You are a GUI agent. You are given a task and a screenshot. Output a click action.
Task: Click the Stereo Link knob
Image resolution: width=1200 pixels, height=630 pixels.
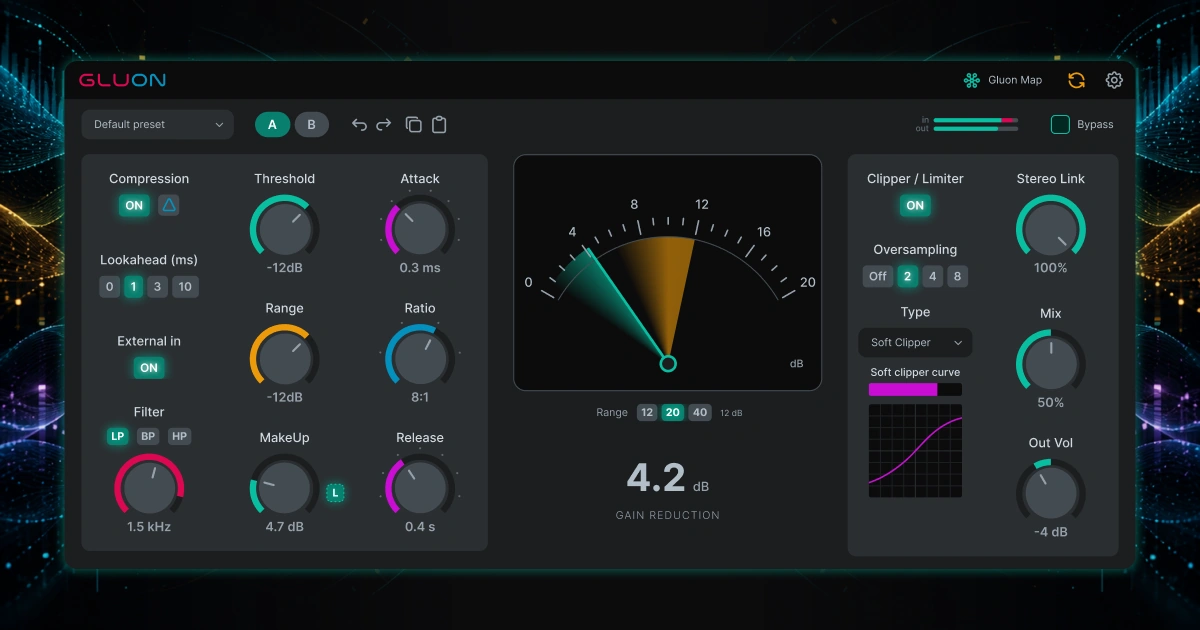coord(1051,229)
